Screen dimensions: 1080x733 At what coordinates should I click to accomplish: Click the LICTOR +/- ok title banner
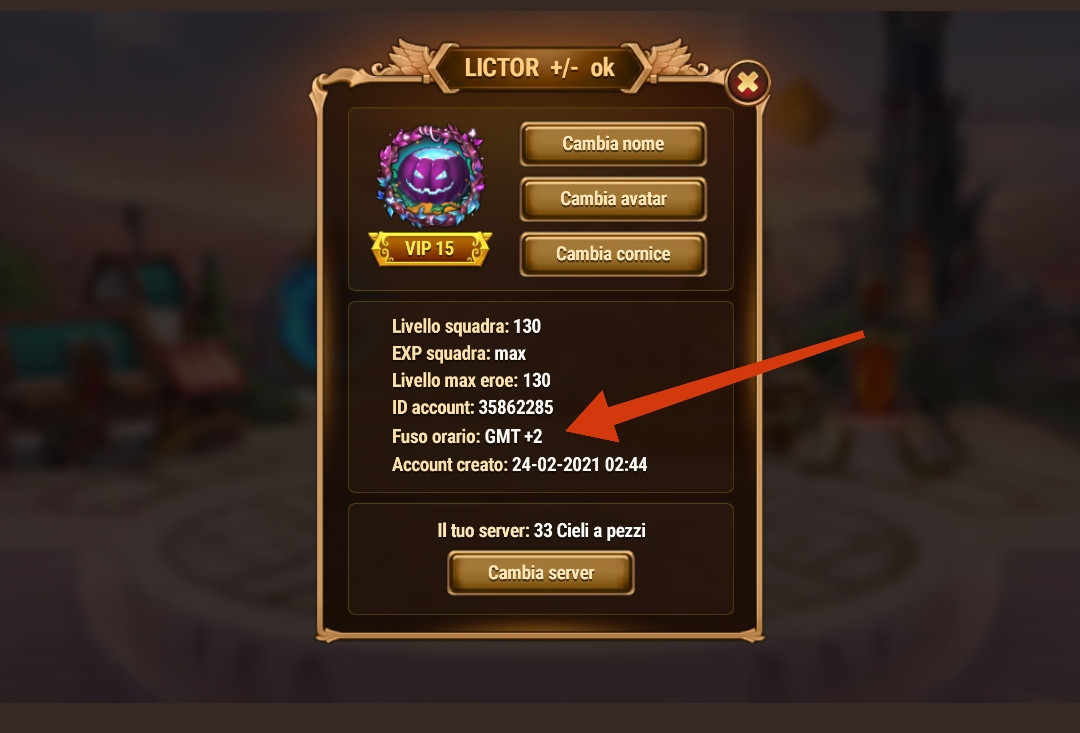(539, 68)
